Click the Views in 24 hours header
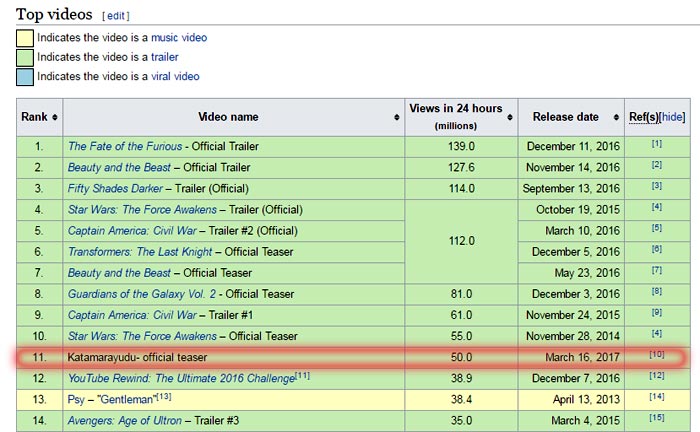Image resolution: width=700 pixels, height=432 pixels. tap(461, 117)
